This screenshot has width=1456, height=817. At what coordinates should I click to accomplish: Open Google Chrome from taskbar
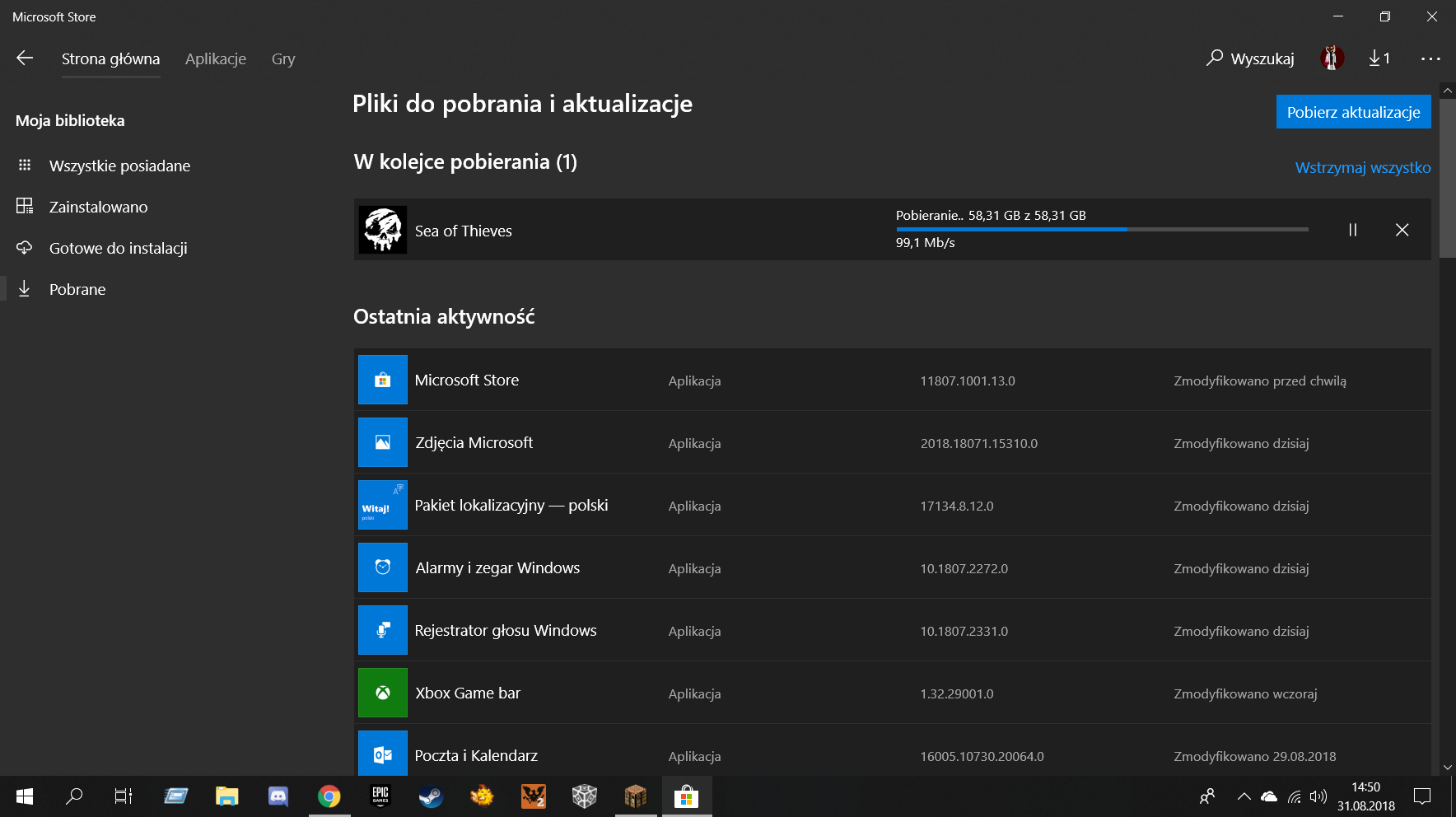pos(329,796)
